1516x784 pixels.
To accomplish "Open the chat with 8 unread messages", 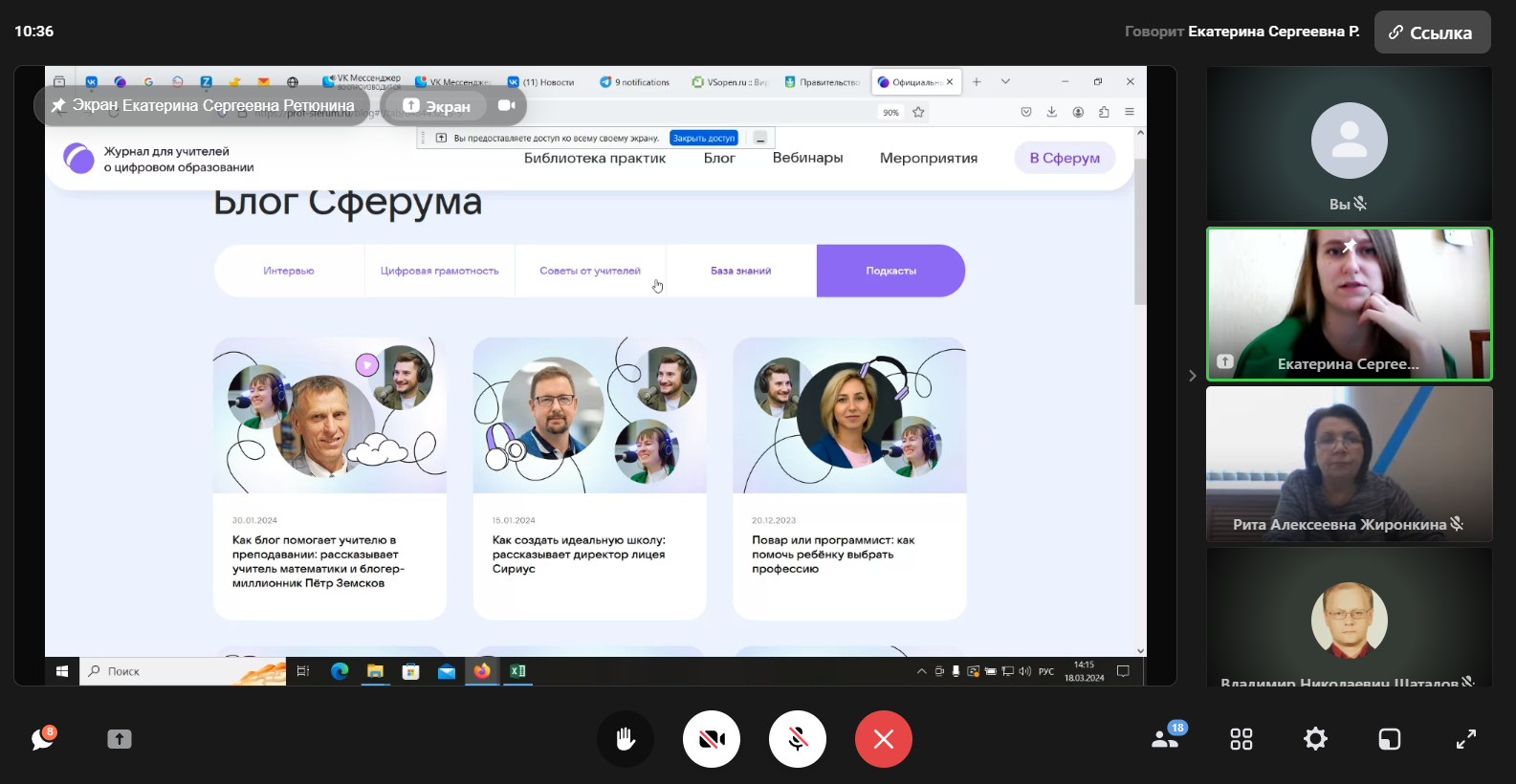I will tap(43, 739).
